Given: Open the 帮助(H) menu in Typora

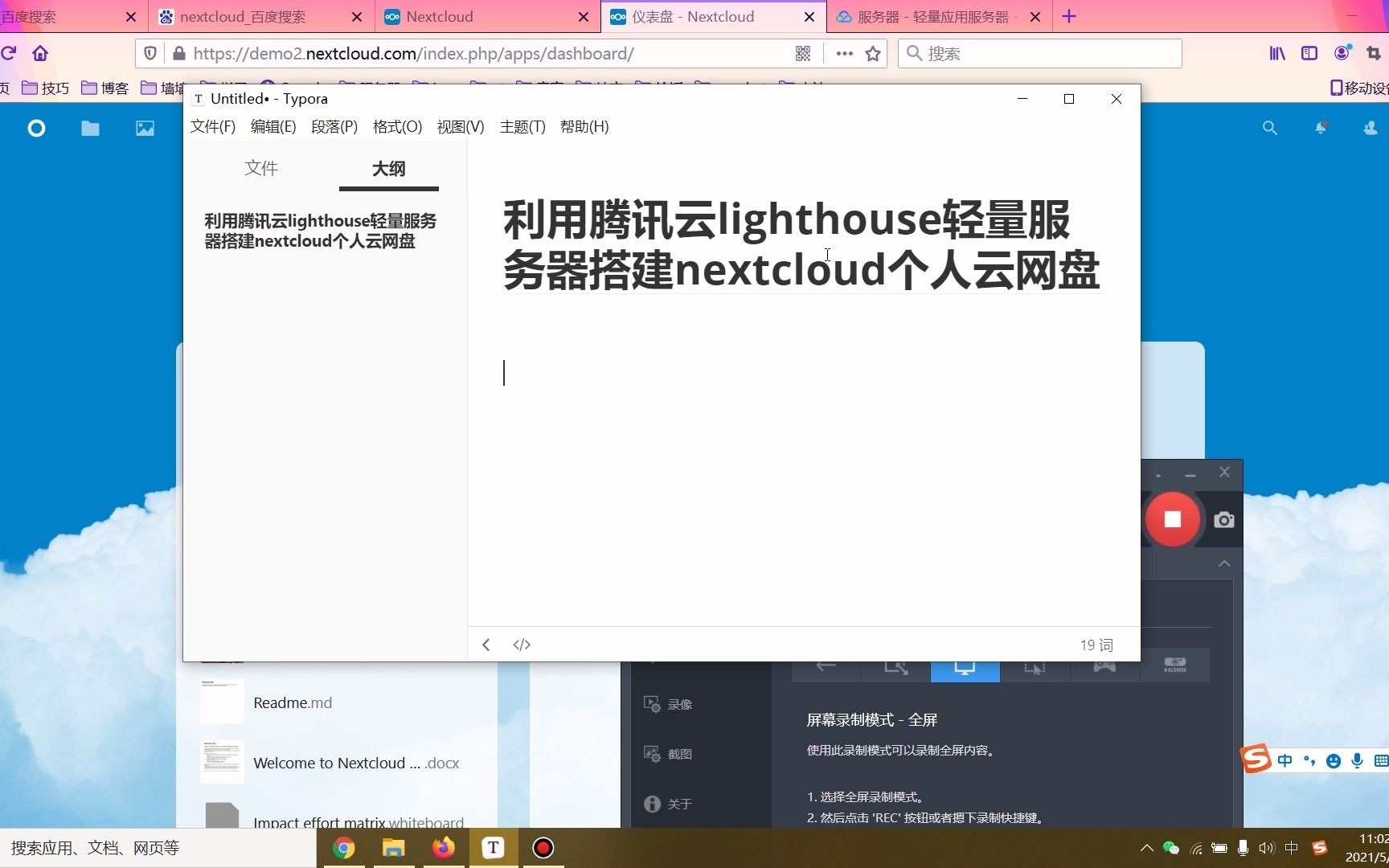Looking at the screenshot, I should click(x=584, y=127).
